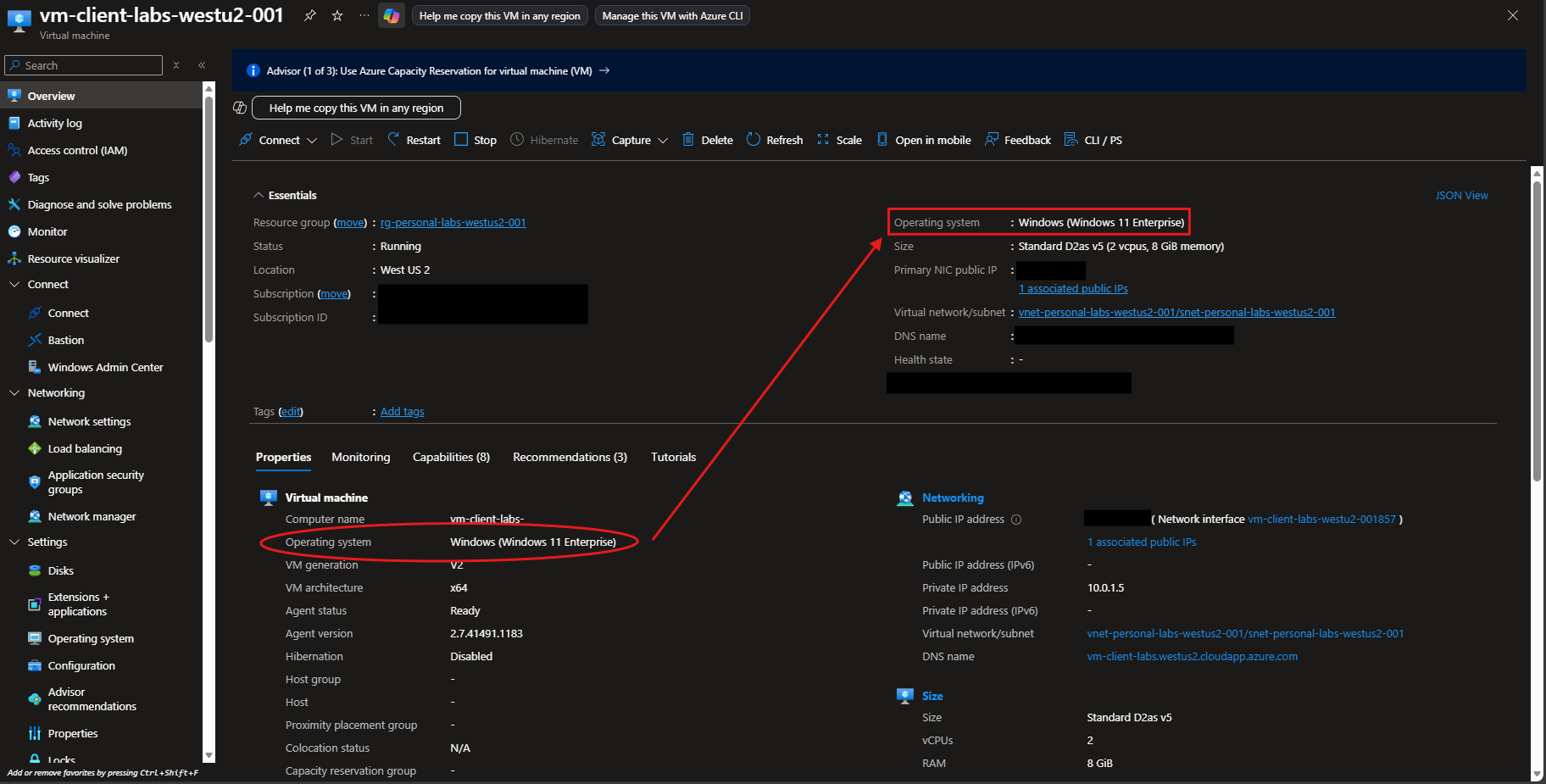Open the Copilot assistant icon
Screen dimensions: 1546x784
[391, 15]
